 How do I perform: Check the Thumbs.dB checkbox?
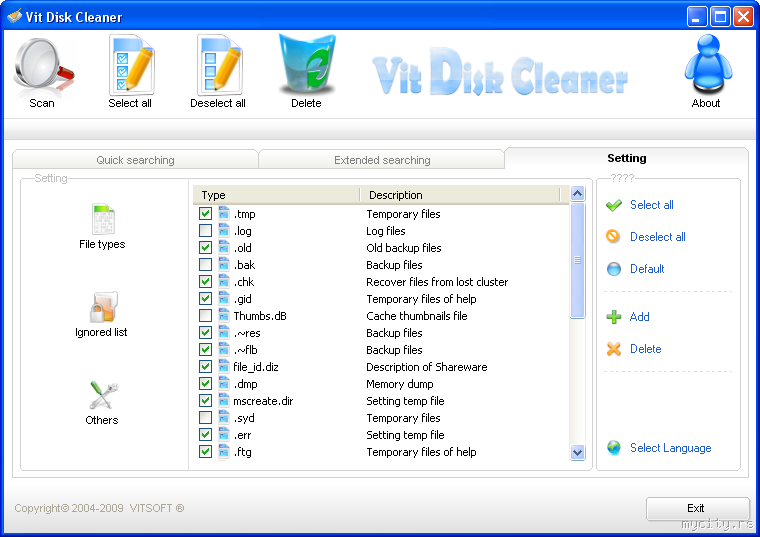[206, 316]
